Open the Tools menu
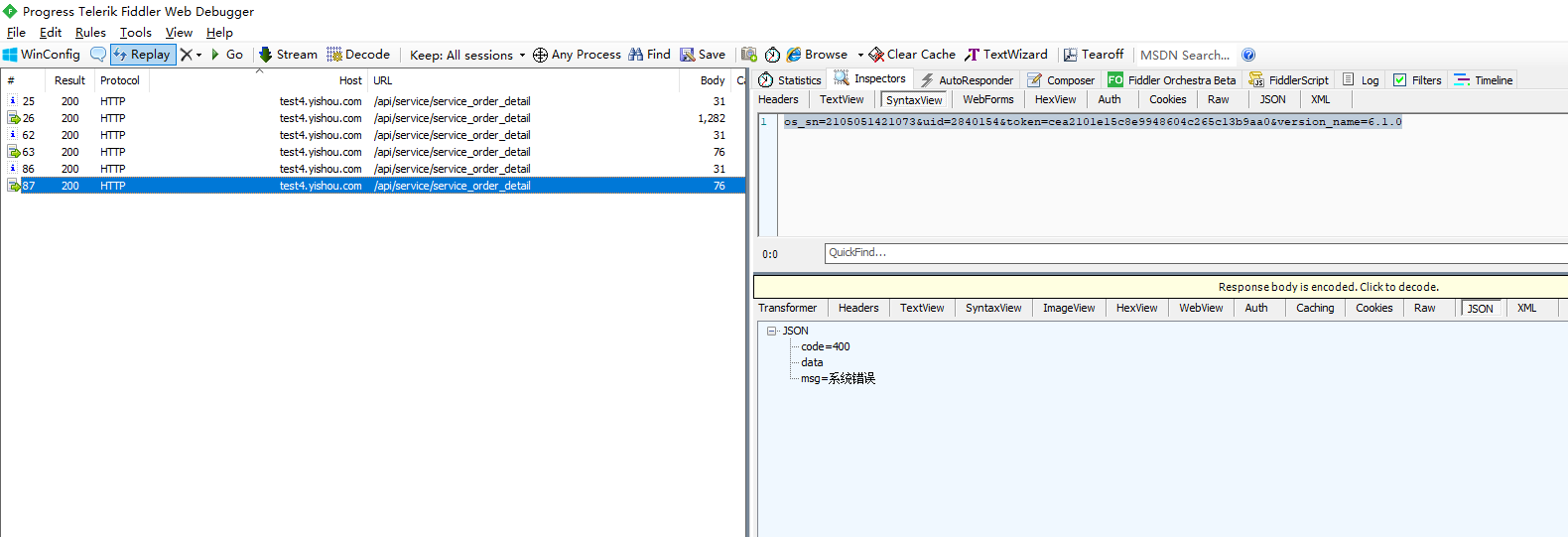 [136, 33]
